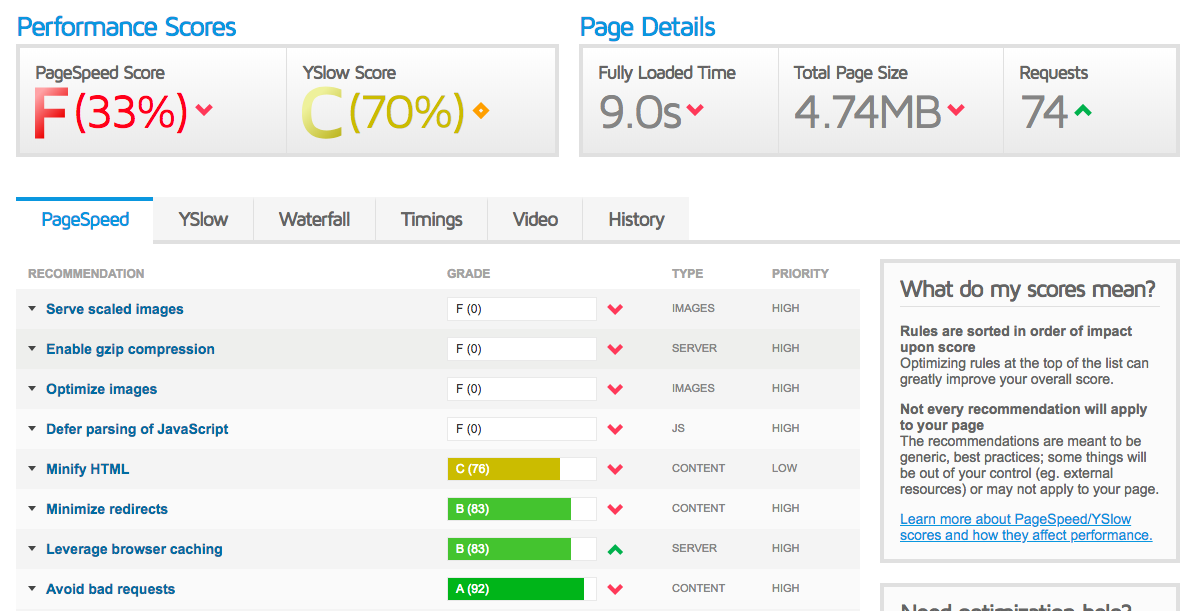Click the Page Details heading
The image size is (1194, 611).
click(x=647, y=27)
